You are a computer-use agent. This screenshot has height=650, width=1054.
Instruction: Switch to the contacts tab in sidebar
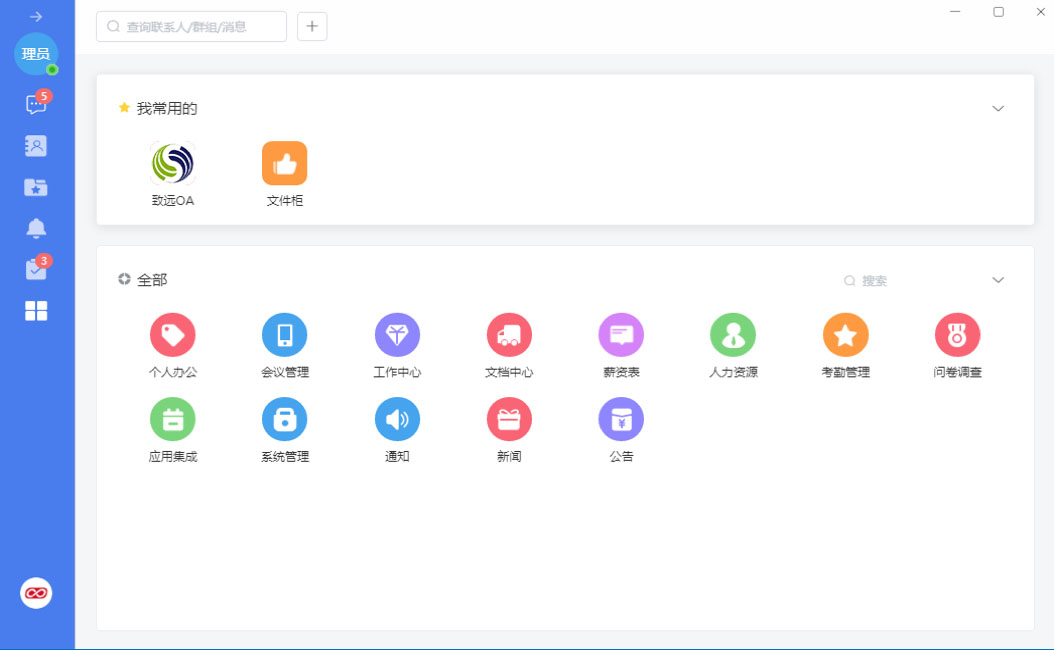(x=36, y=146)
